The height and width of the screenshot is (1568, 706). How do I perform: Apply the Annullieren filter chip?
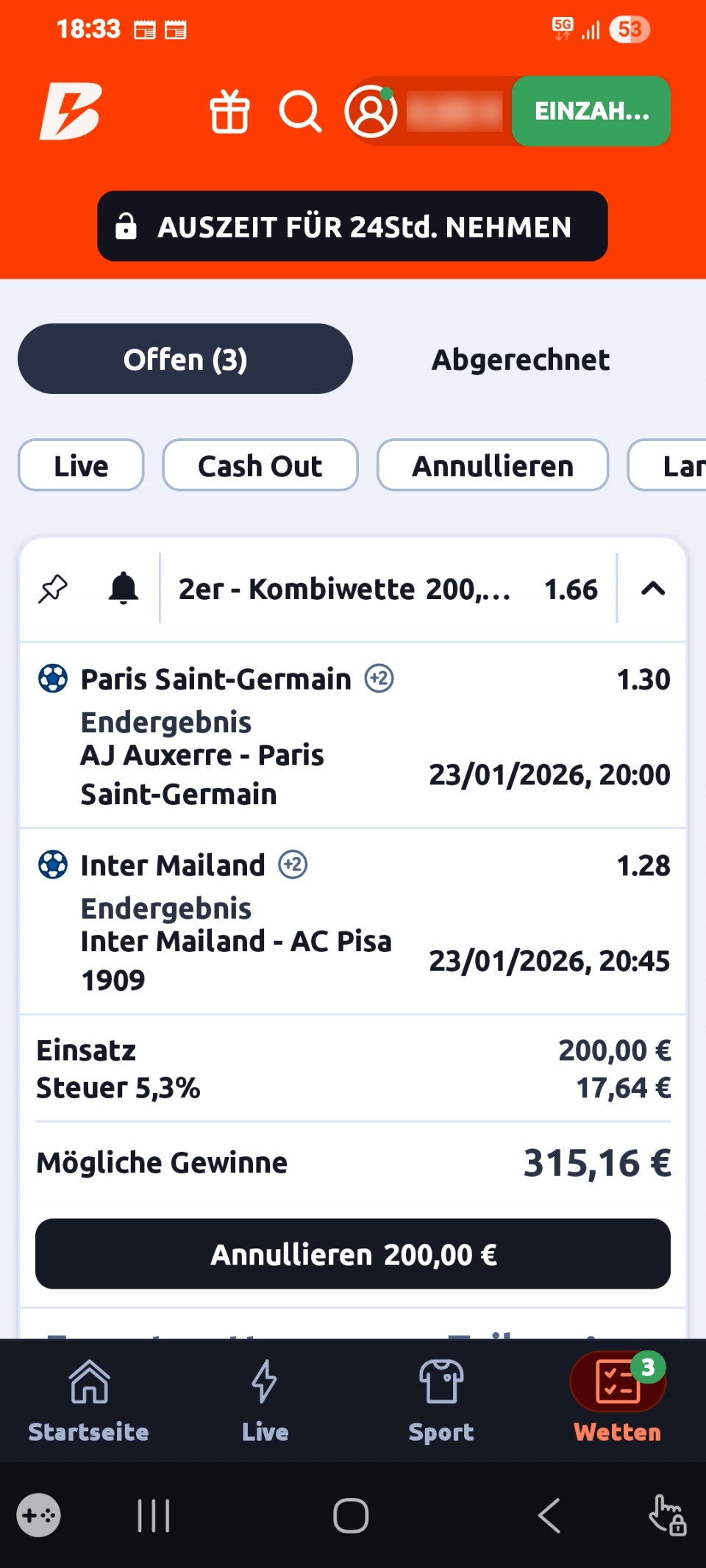[x=492, y=465]
